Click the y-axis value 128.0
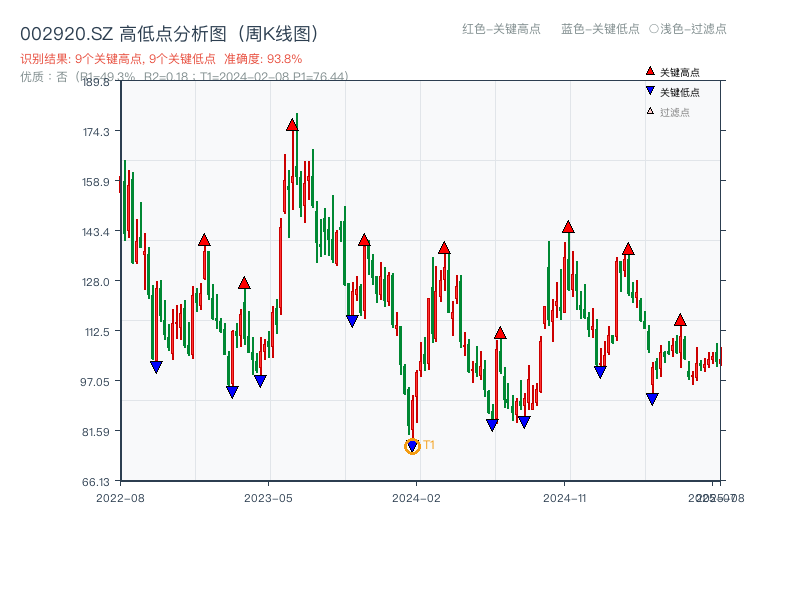 (96, 282)
